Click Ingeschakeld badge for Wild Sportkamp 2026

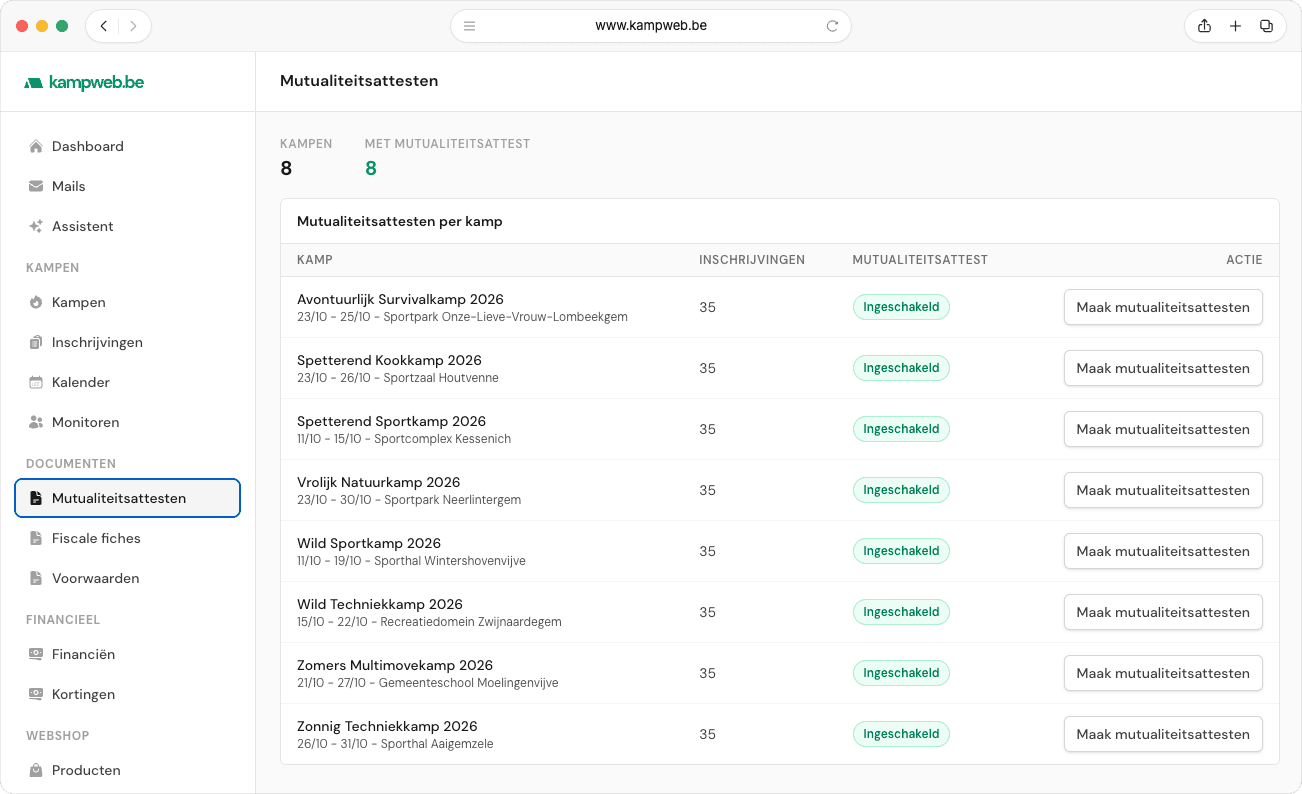(901, 551)
